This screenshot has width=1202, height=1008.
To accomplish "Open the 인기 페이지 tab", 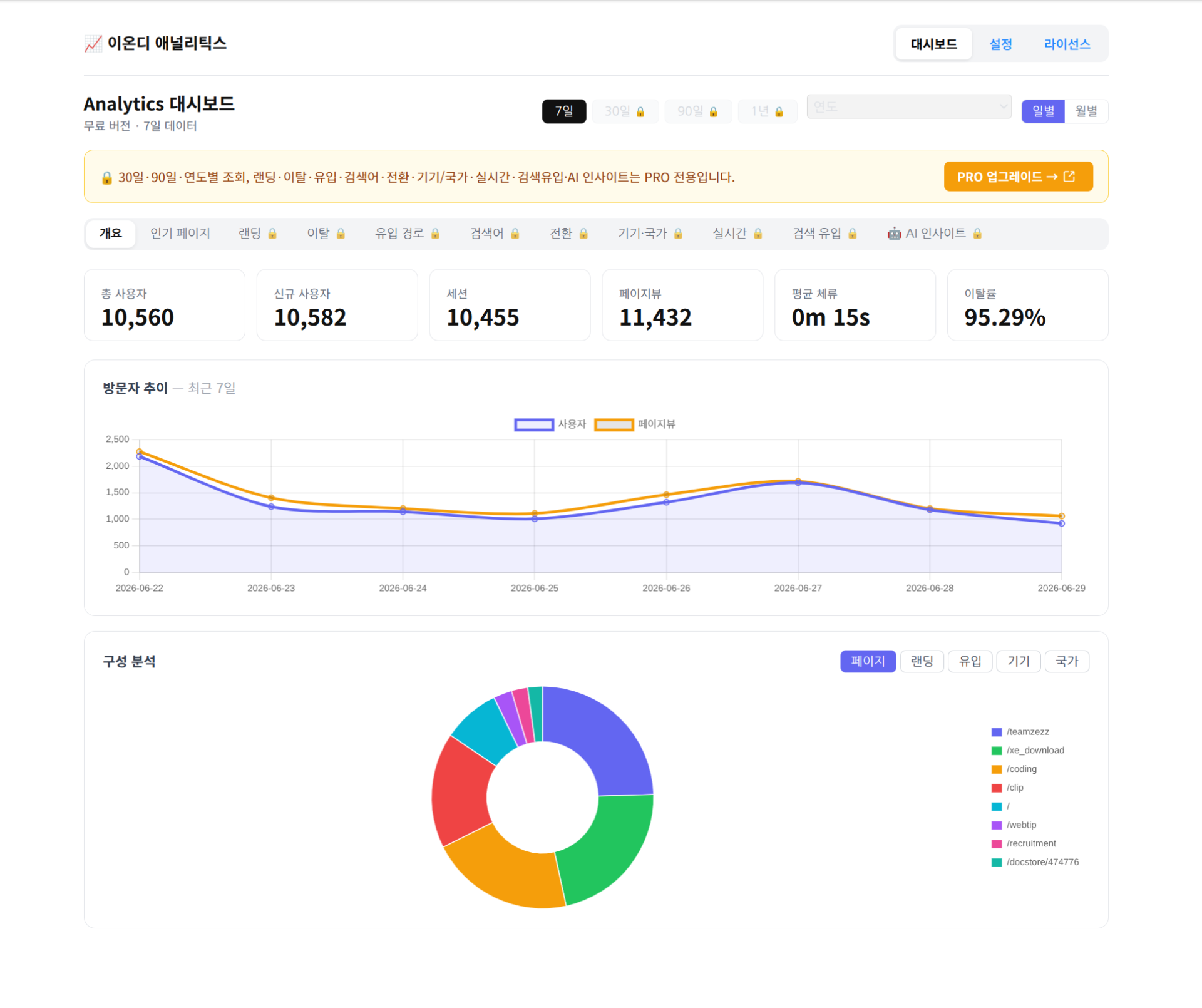I will tap(180, 234).
